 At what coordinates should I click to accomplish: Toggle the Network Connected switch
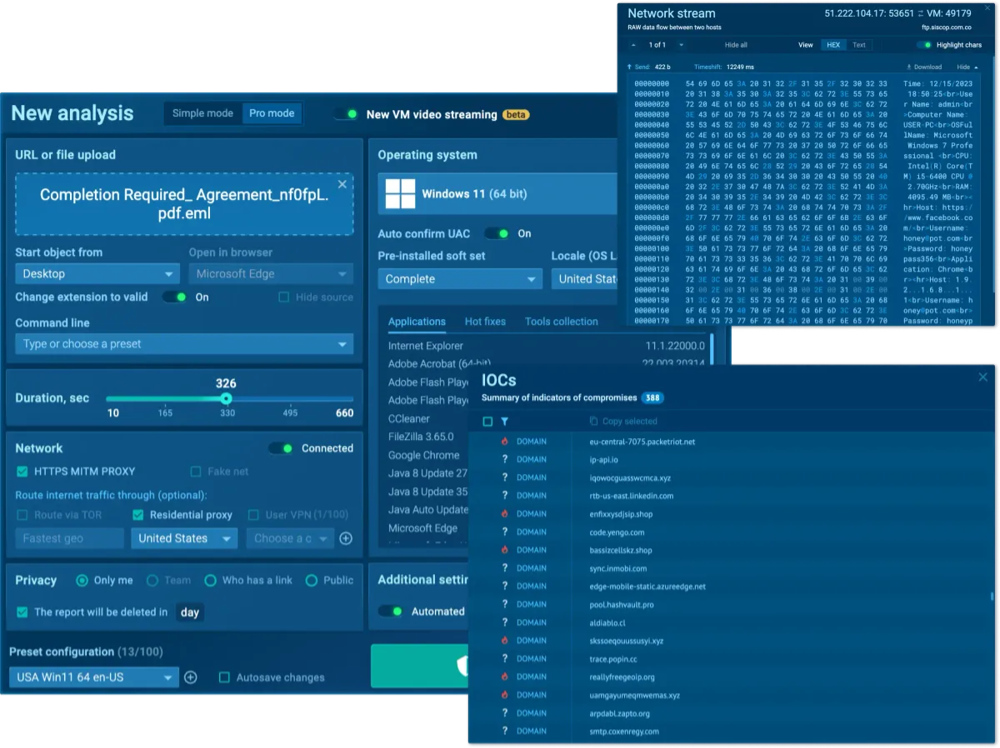coord(281,448)
